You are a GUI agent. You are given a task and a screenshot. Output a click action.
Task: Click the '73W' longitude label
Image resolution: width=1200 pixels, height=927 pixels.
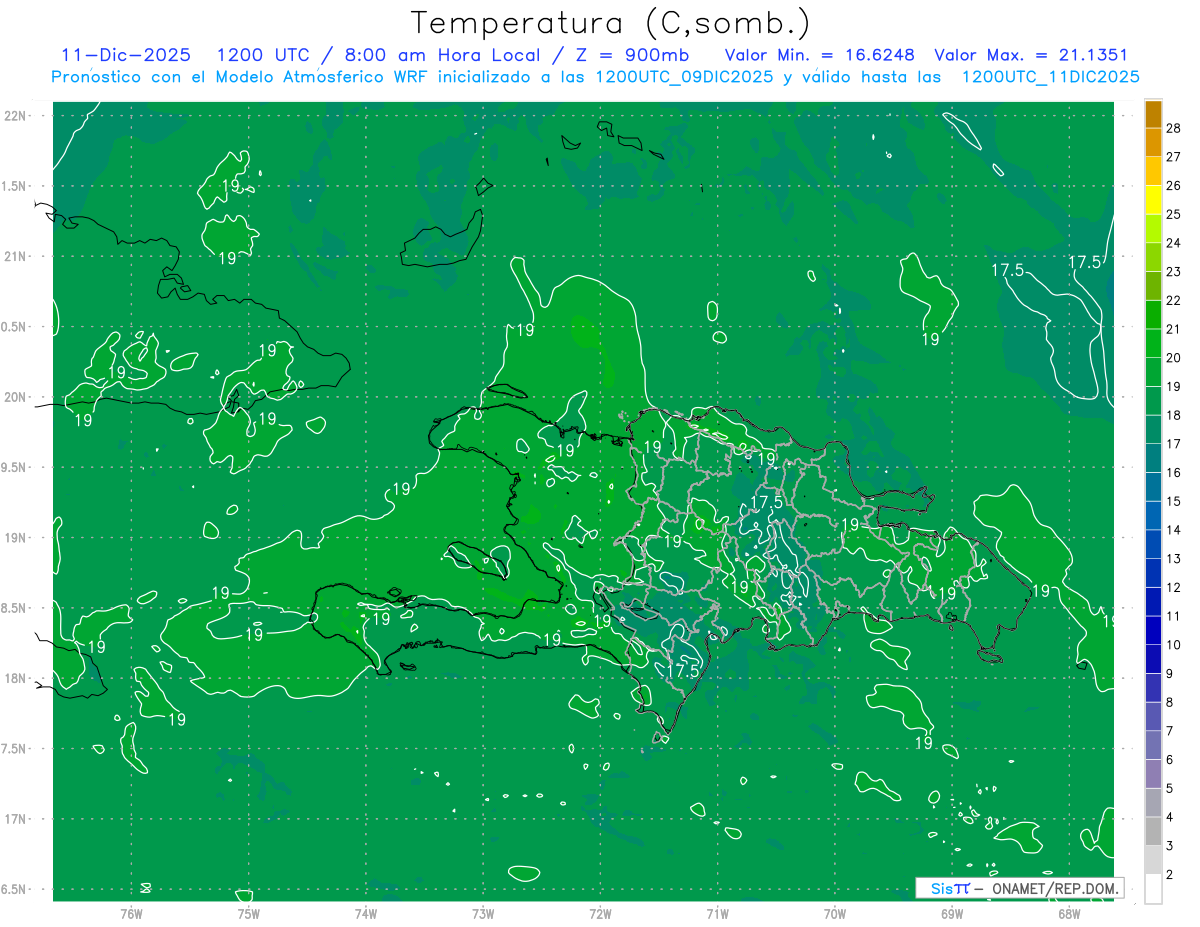tap(483, 913)
